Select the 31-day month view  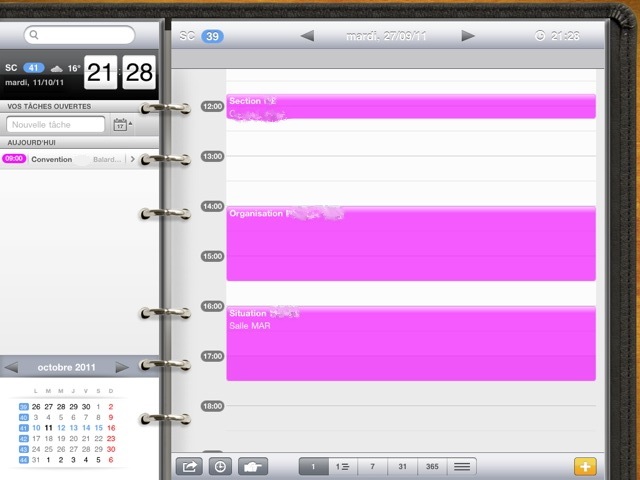(401, 466)
